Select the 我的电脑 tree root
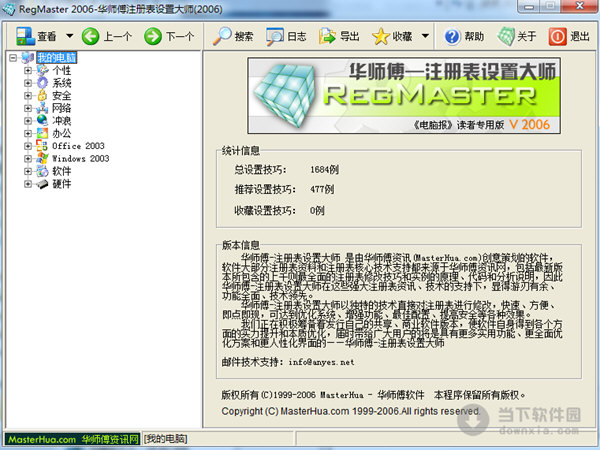Screen dimensions: 600x450 (57, 58)
